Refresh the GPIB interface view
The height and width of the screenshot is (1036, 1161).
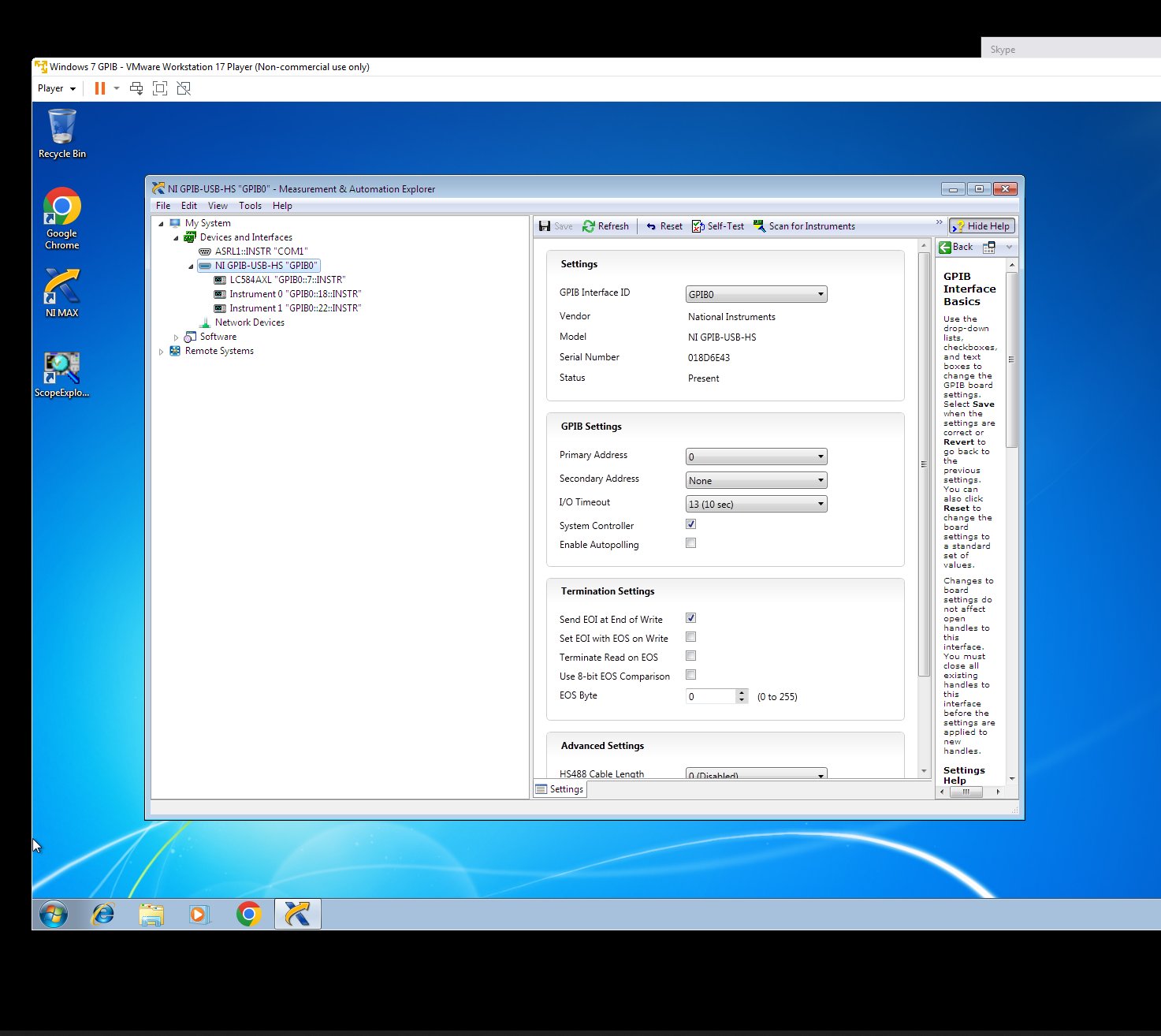coord(605,226)
